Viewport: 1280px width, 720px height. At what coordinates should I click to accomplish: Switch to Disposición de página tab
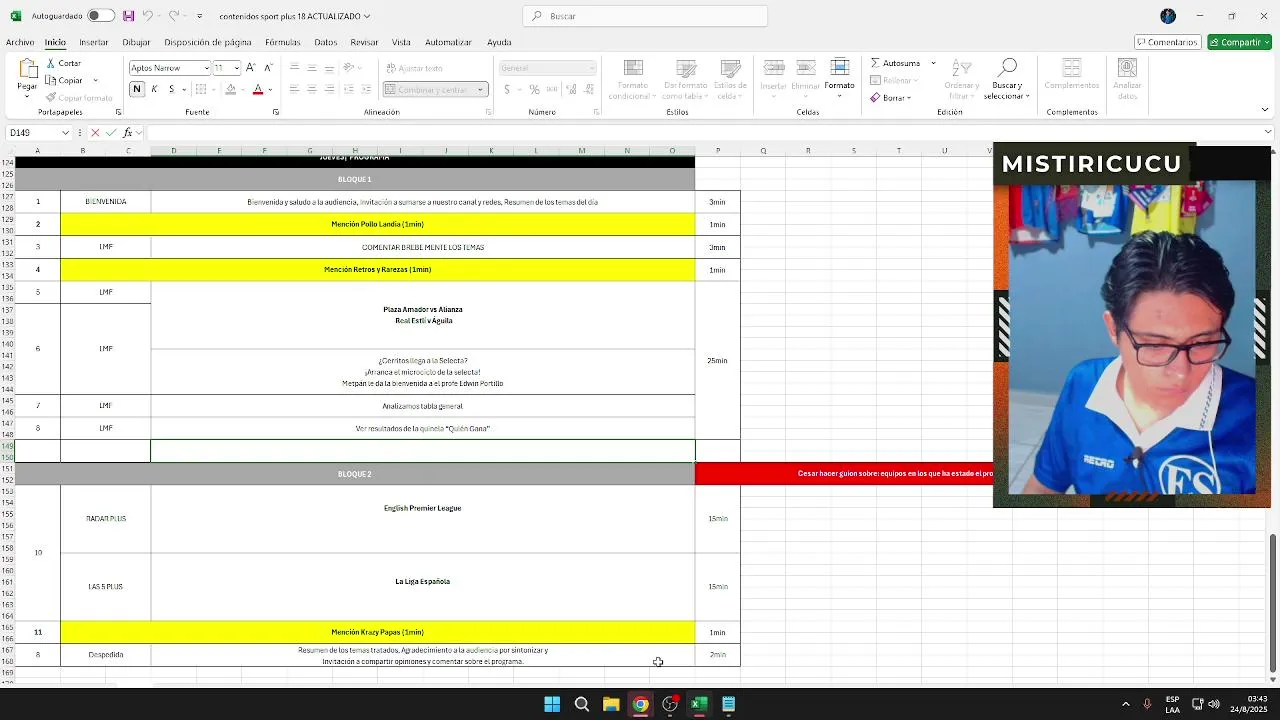(208, 42)
